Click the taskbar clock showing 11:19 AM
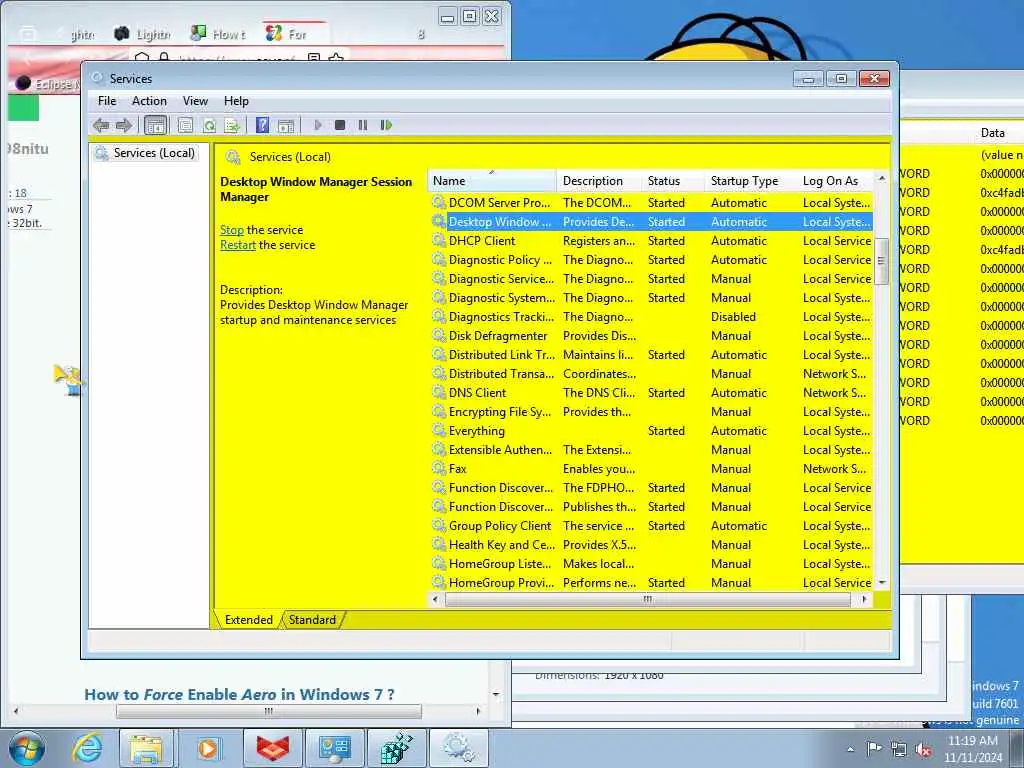 [973, 749]
